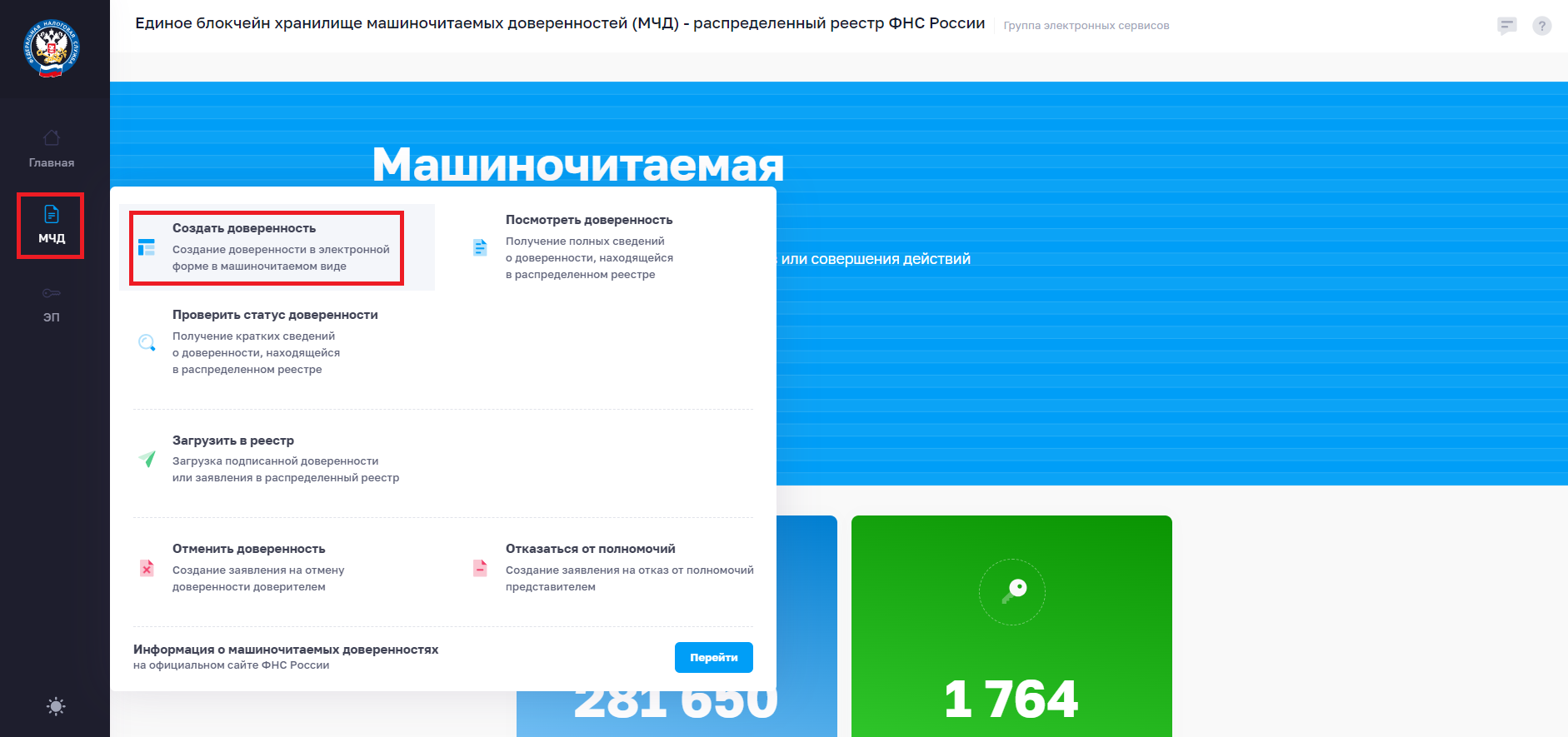Select the МЧД document sidebar icon
The image size is (1568, 737).
[52, 215]
